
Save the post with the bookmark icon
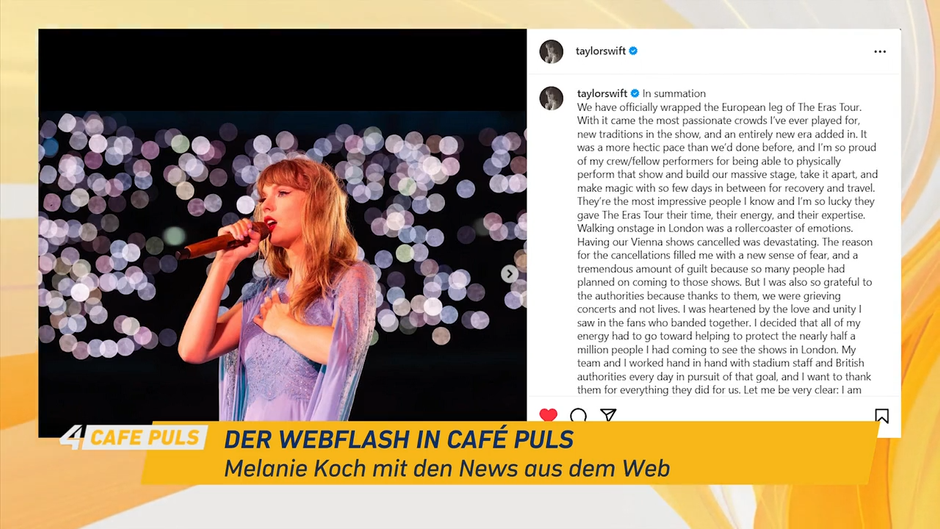[x=881, y=415]
